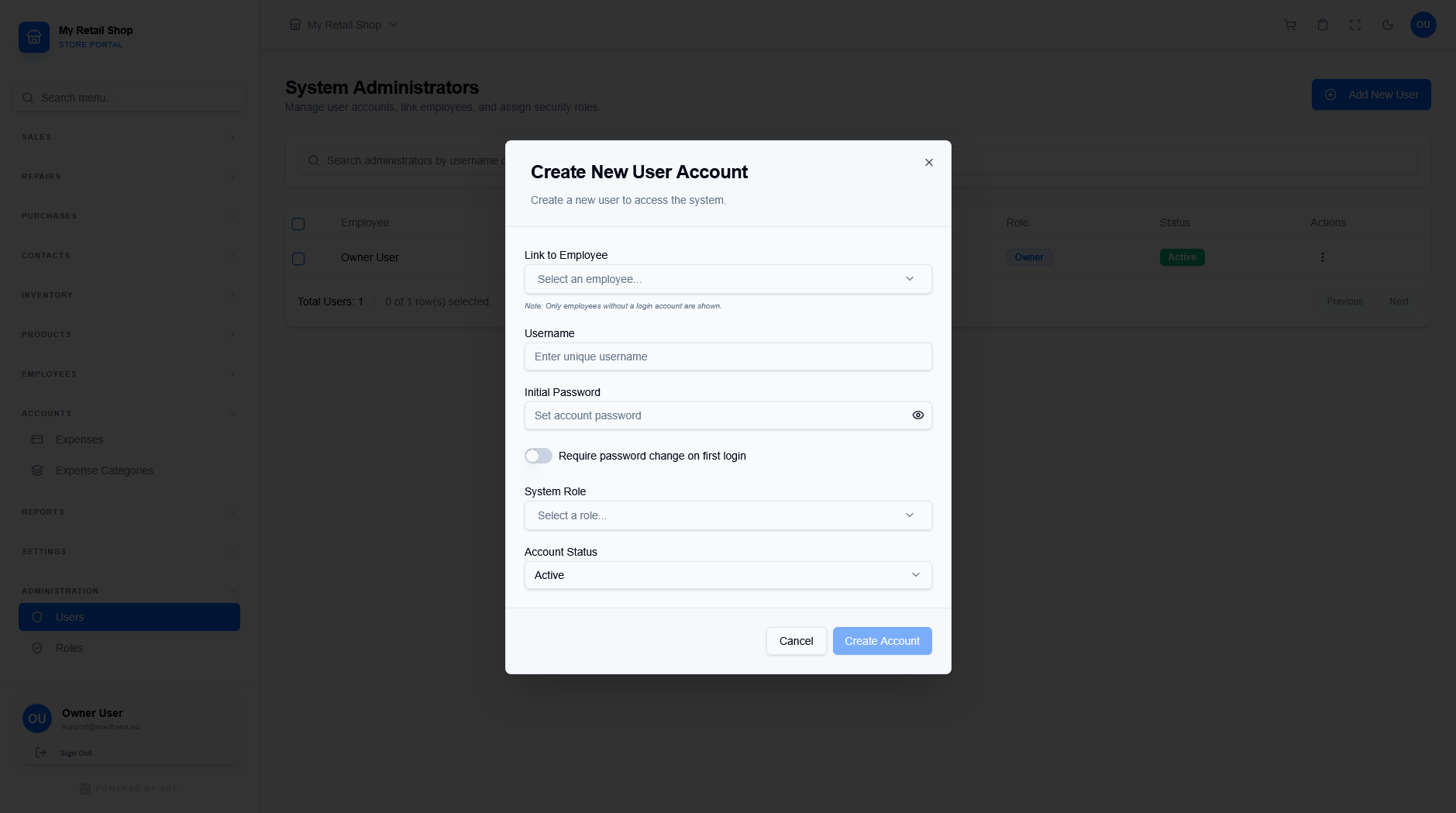
Task: Cancel the new user dialog
Action: pyautogui.click(x=796, y=641)
